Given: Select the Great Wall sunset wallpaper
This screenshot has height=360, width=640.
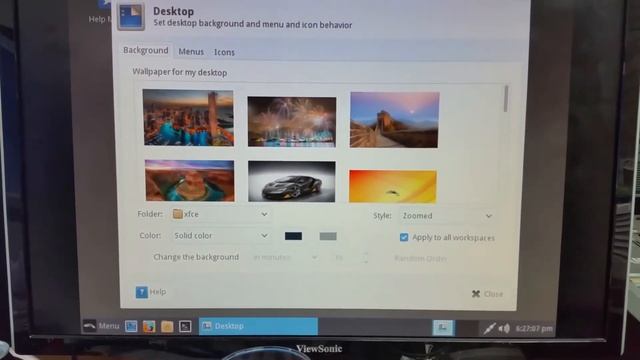Looking at the screenshot, I should coord(395,120).
